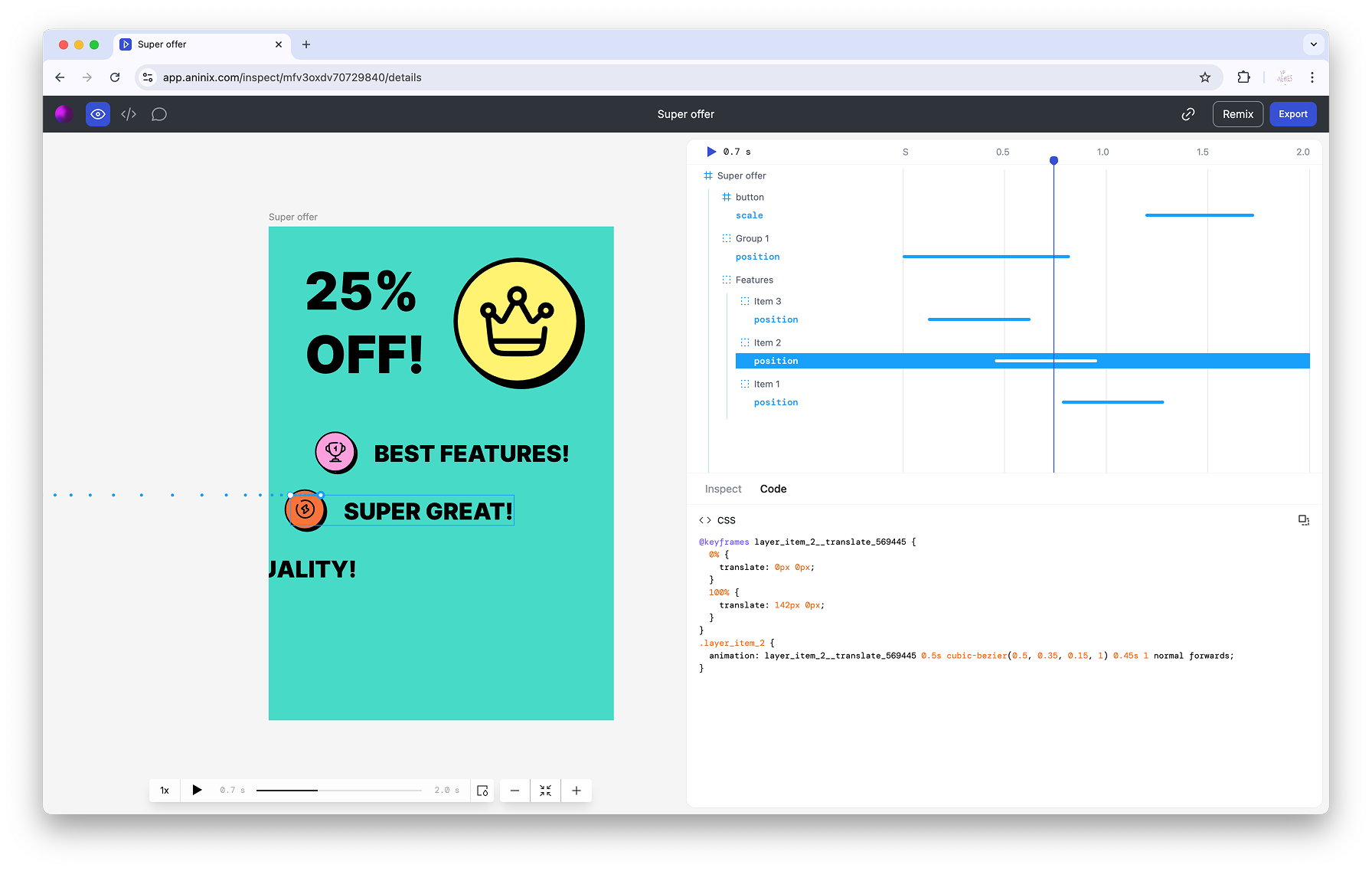This screenshot has width=1372, height=871.
Task: Click the frame icon beside button layer
Action: coord(727,197)
